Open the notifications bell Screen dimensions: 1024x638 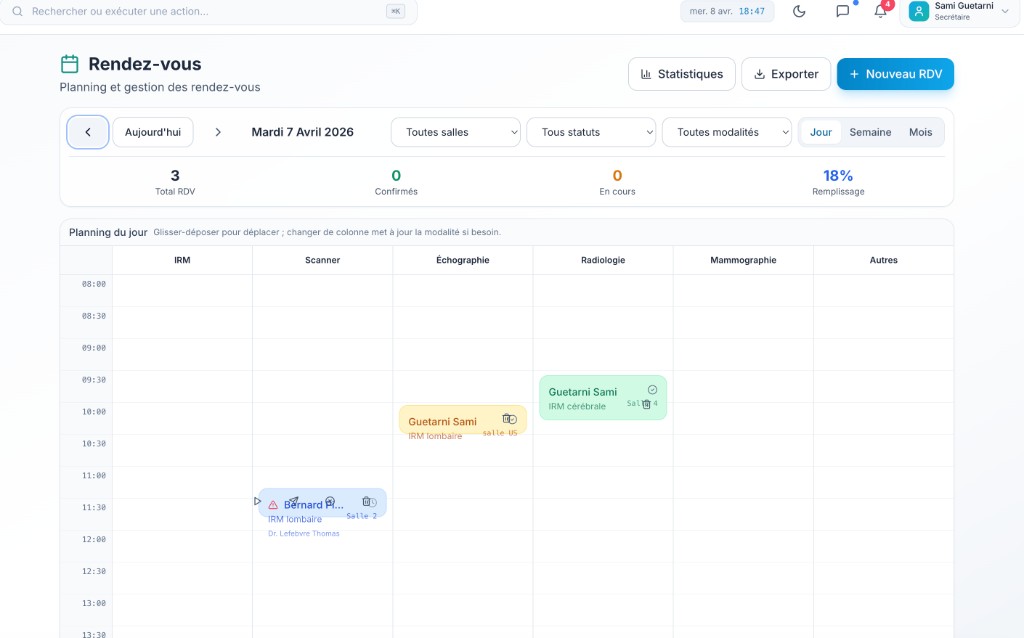pos(880,11)
